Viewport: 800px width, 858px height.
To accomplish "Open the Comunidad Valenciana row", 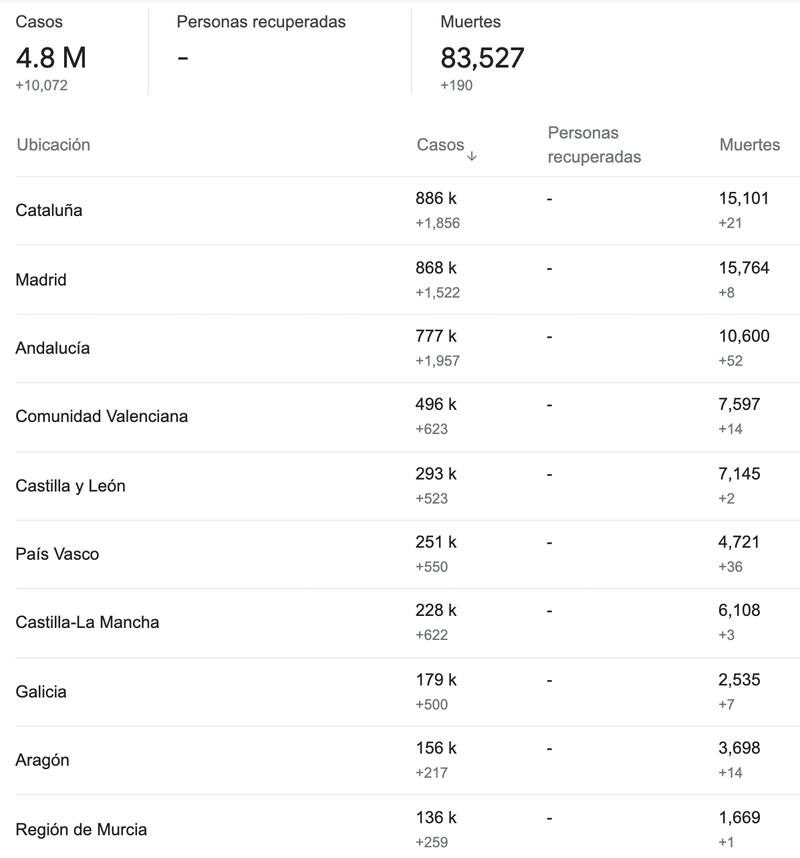I will pyautogui.click(x=102, y=416).
